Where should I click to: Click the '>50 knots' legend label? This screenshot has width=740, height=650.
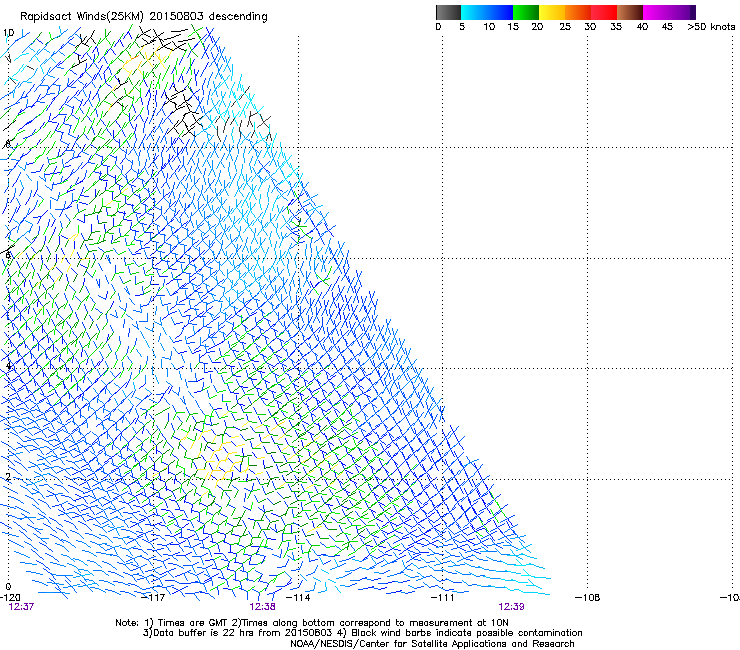click(x=711, y=27)
